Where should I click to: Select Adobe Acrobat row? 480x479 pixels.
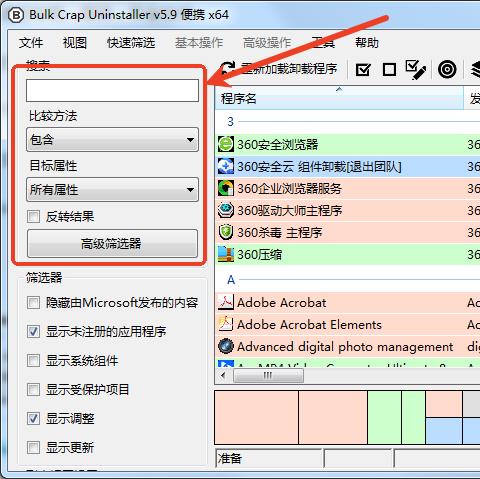click(x=348, y=302)
